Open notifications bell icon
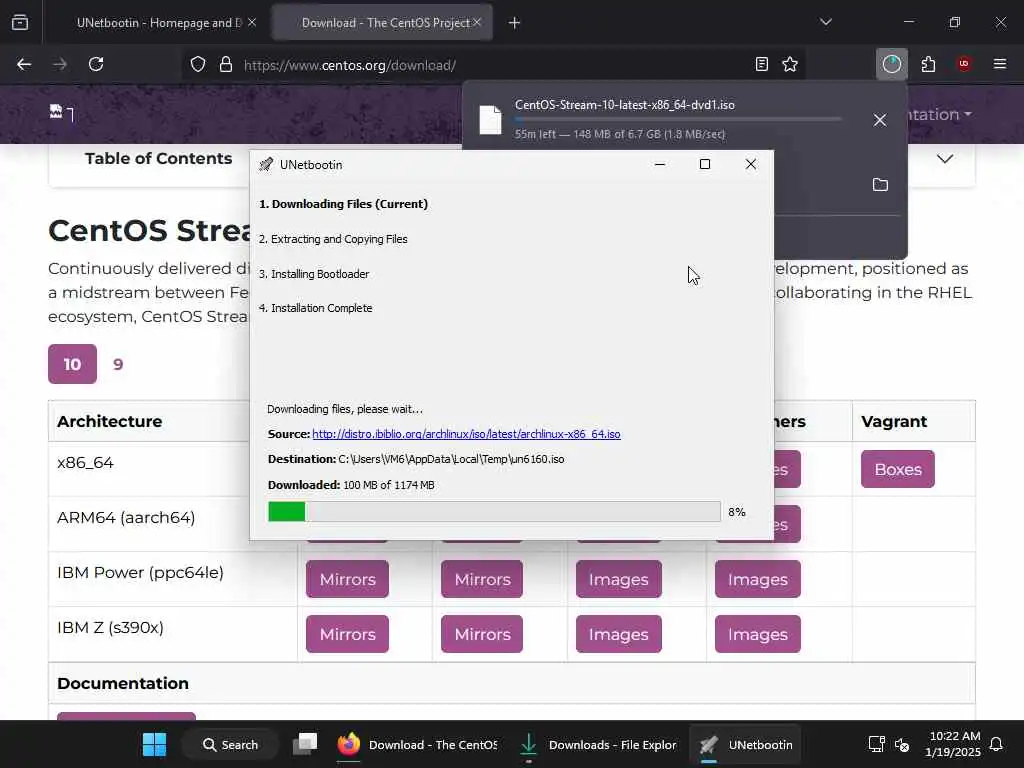 click(996, 744)
